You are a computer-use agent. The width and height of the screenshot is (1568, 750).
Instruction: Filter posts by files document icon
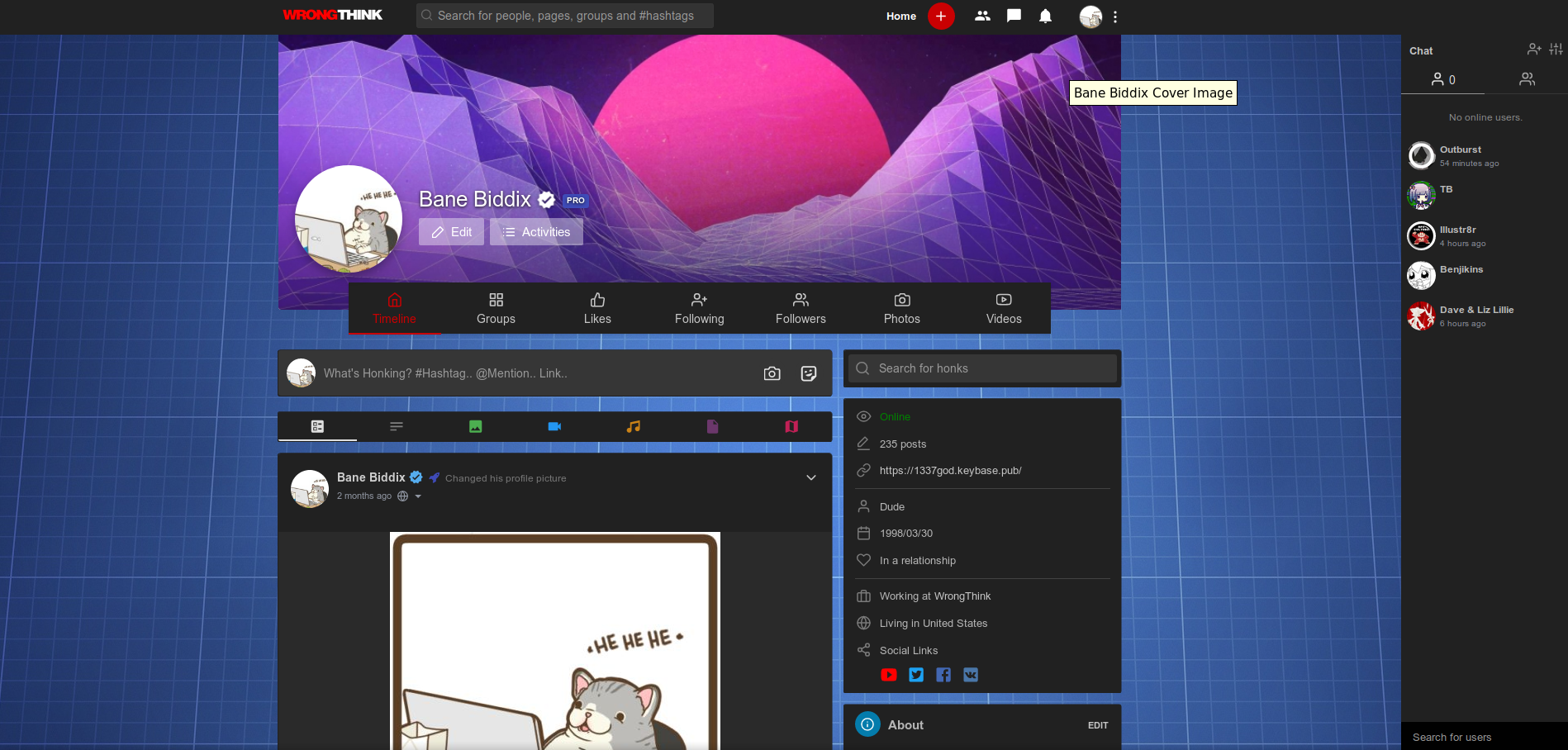point(712,426)
